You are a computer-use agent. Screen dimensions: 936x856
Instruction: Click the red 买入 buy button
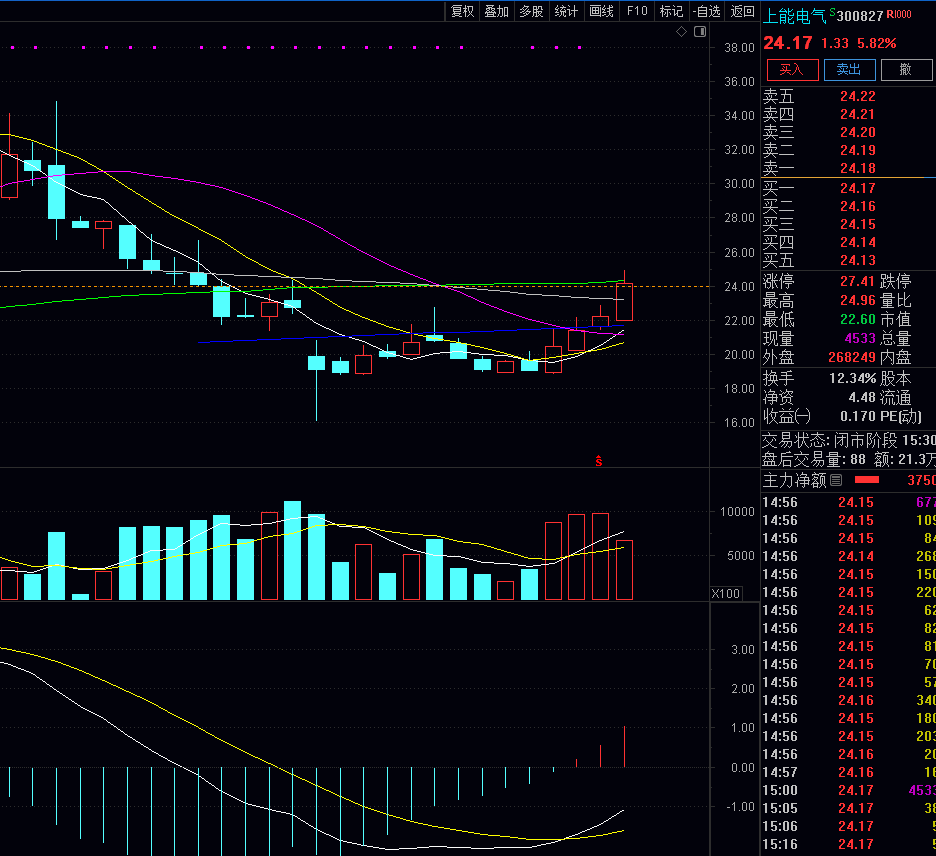coord(792,70)
